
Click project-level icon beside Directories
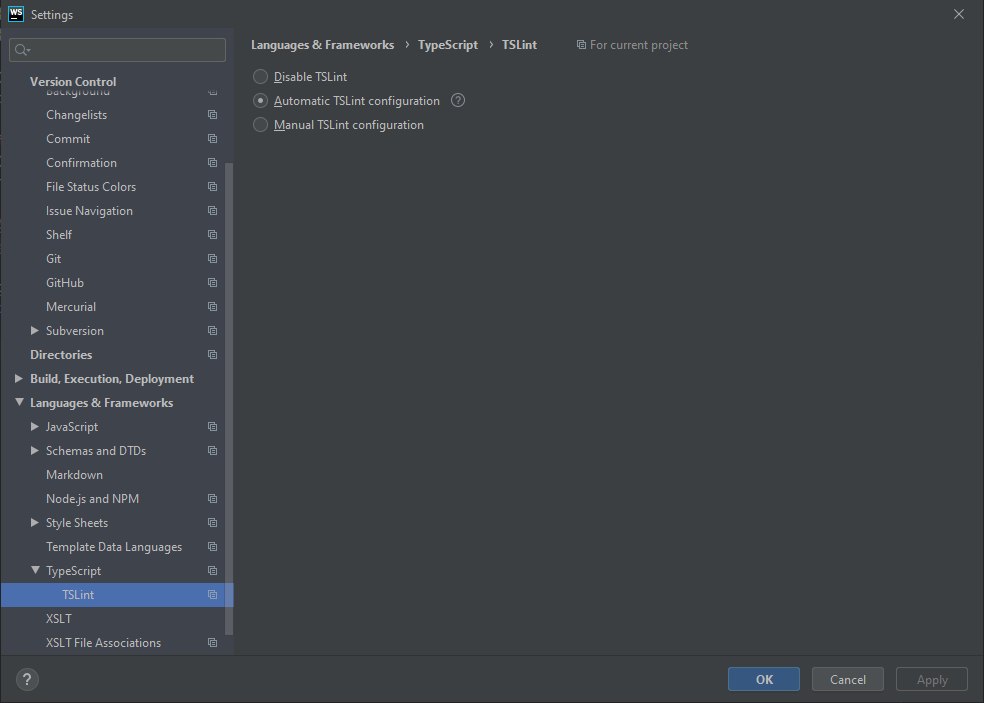click(x=213, y=355)
